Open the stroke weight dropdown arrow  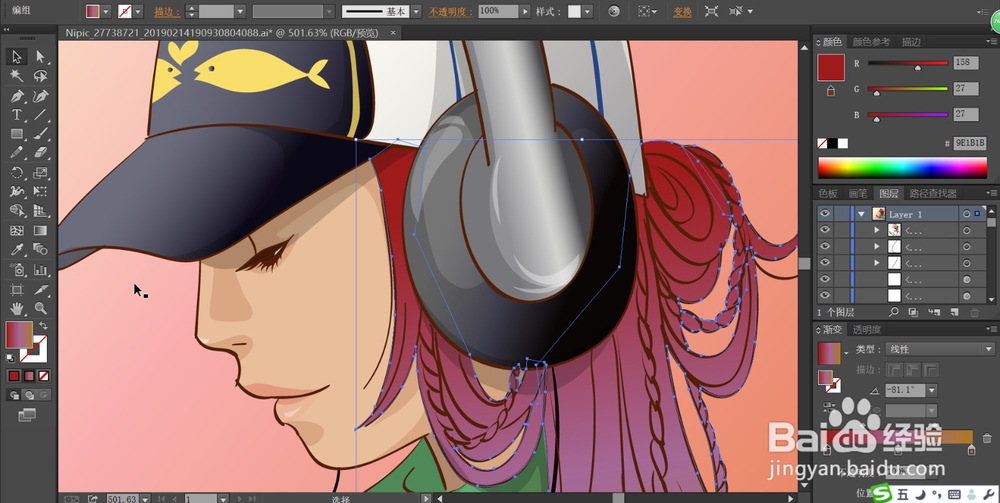point(240,11)
